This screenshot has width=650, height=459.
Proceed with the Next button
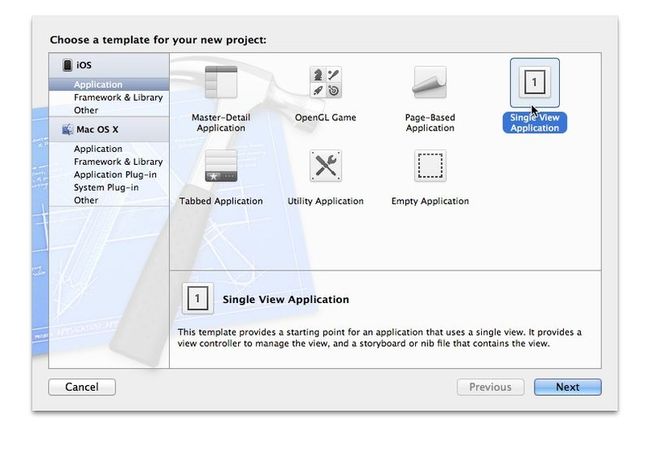coord(568,387)
